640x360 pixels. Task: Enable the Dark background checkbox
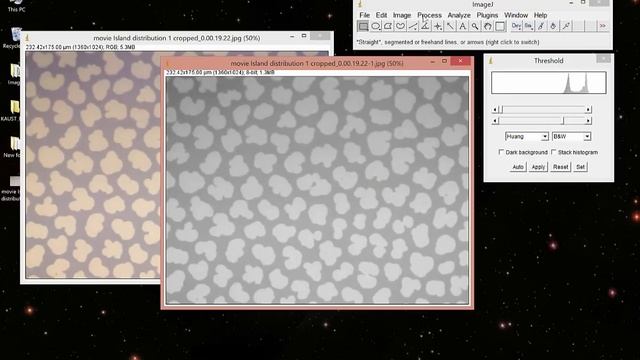[501, 152]
